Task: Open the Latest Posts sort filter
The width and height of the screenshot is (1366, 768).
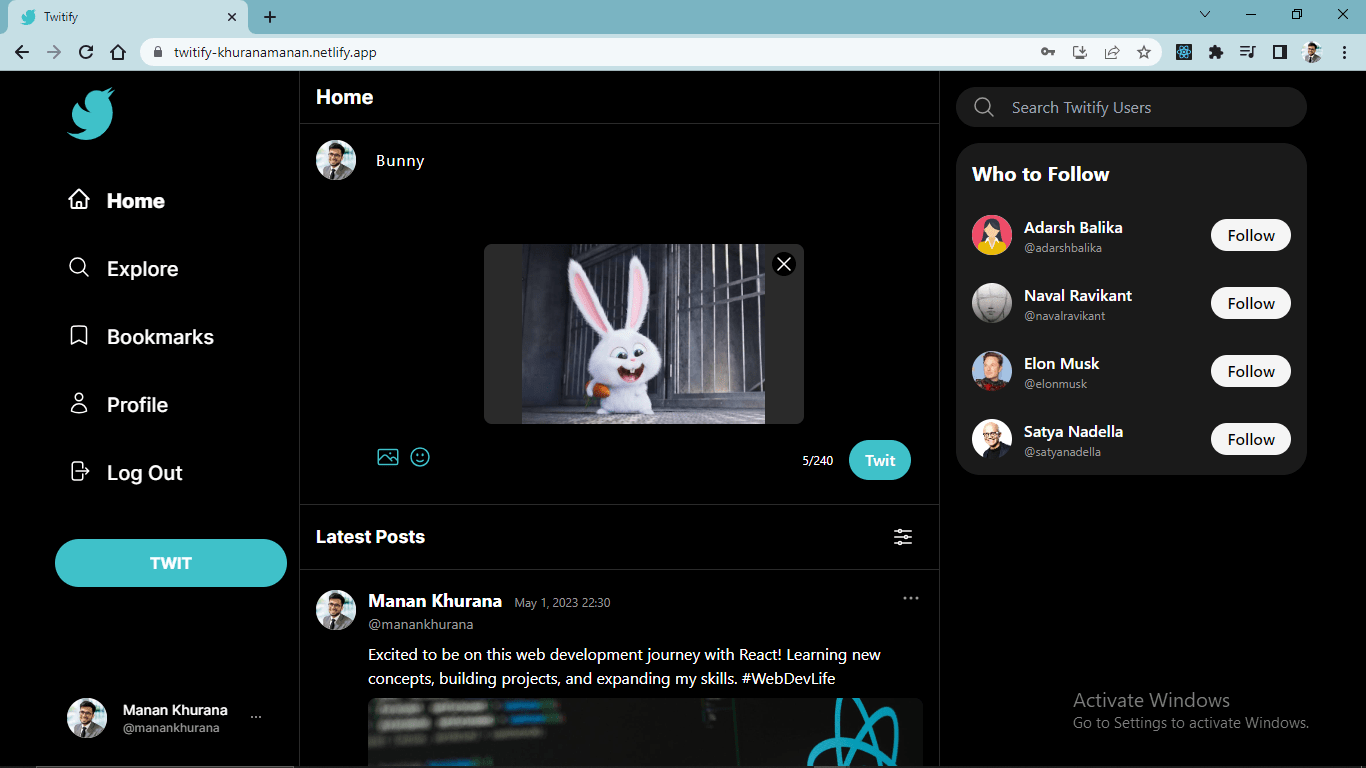Action: pos(903,537)
